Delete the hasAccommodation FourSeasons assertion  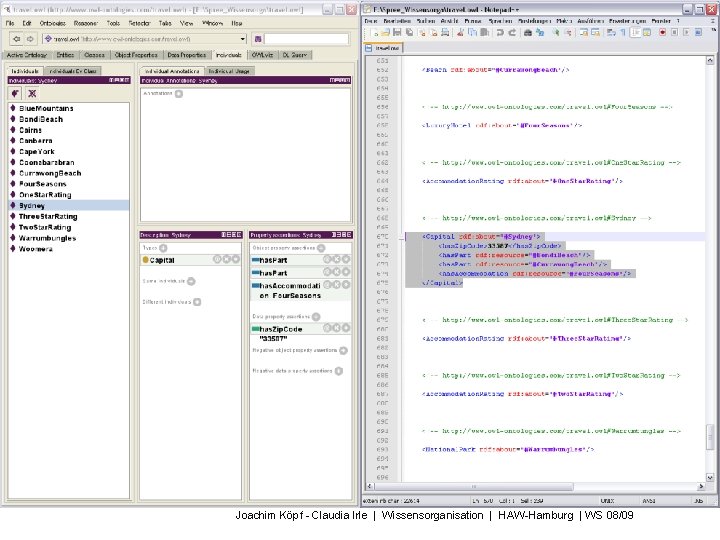pyautogui.click(x=336, y=285)
